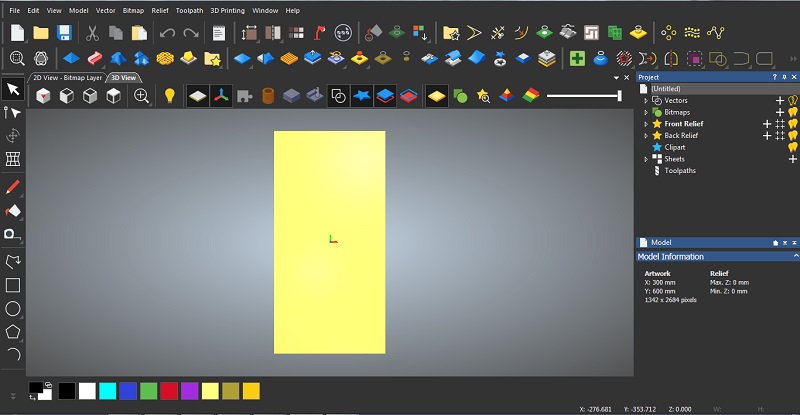Switch to 2D View - Bitmap Layer tab
Viewport: 800px width, 415px height.
[x=69, y=77]
